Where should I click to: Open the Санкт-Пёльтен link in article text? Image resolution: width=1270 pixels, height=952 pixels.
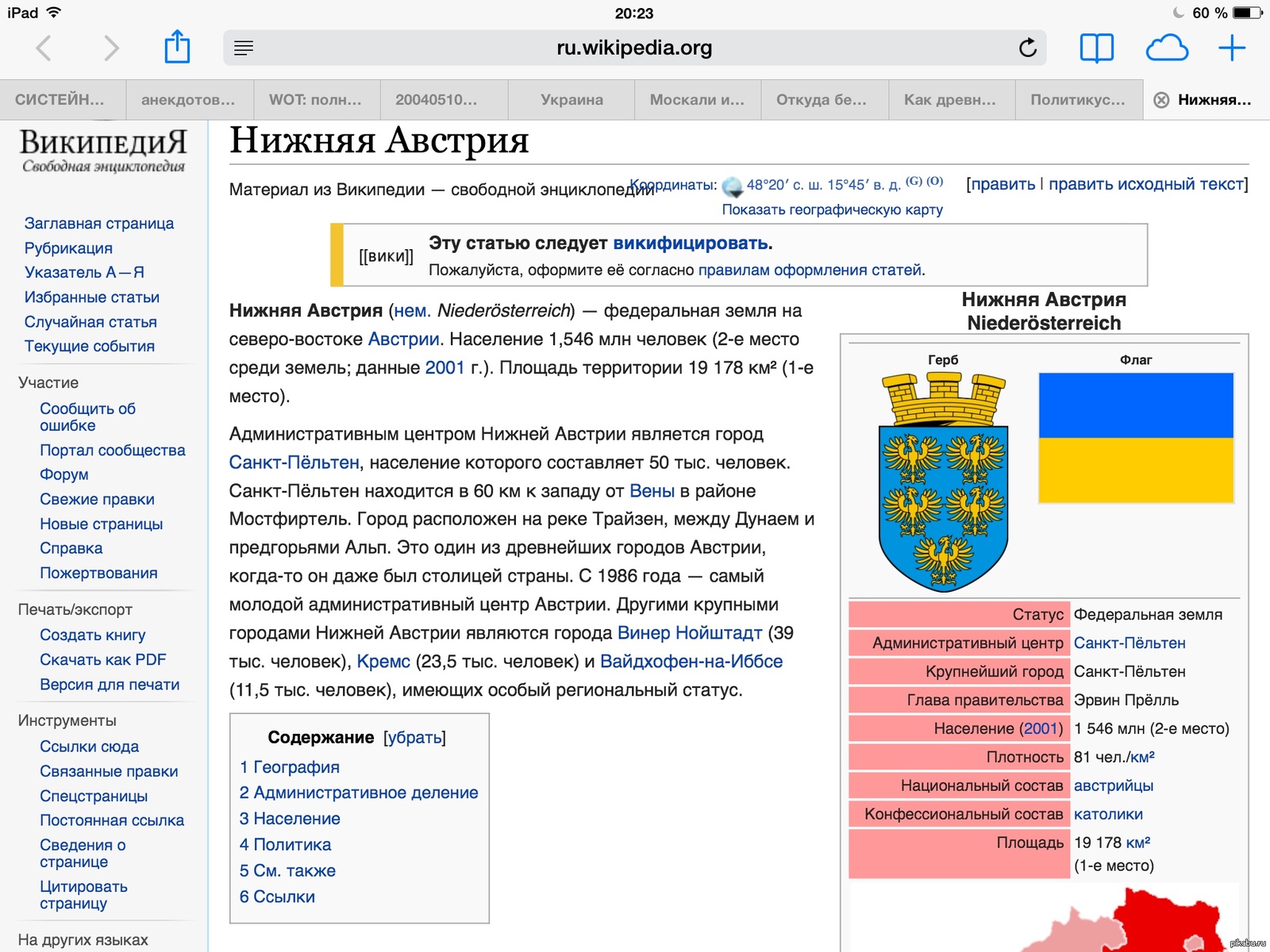294,463
